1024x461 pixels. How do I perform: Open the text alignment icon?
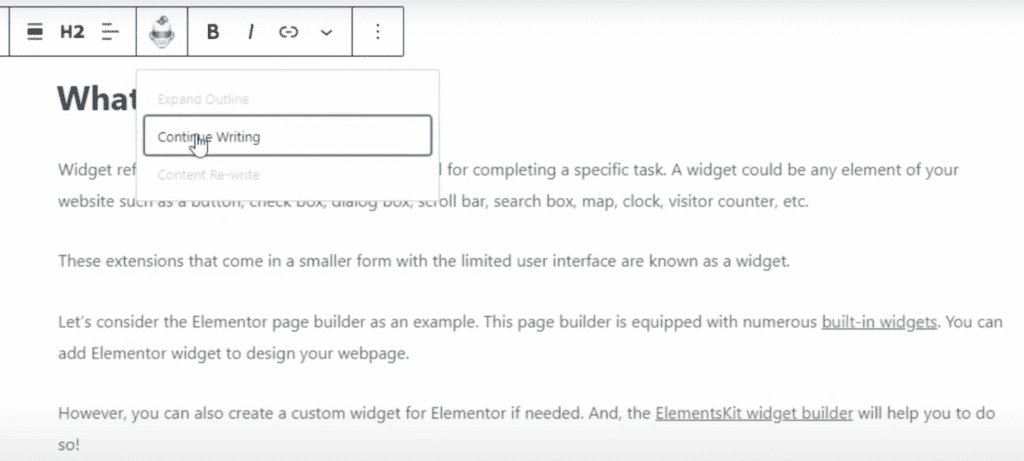[110, 32]
